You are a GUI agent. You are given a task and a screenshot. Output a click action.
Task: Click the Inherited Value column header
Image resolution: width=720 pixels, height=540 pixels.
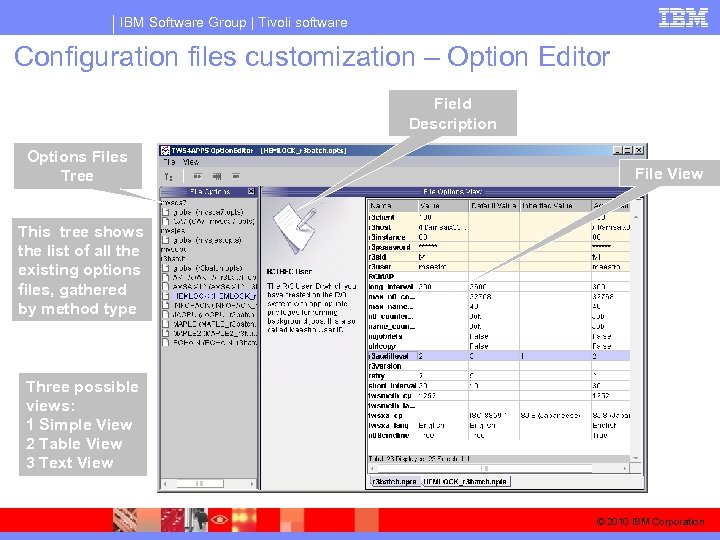tap(555, 206)
